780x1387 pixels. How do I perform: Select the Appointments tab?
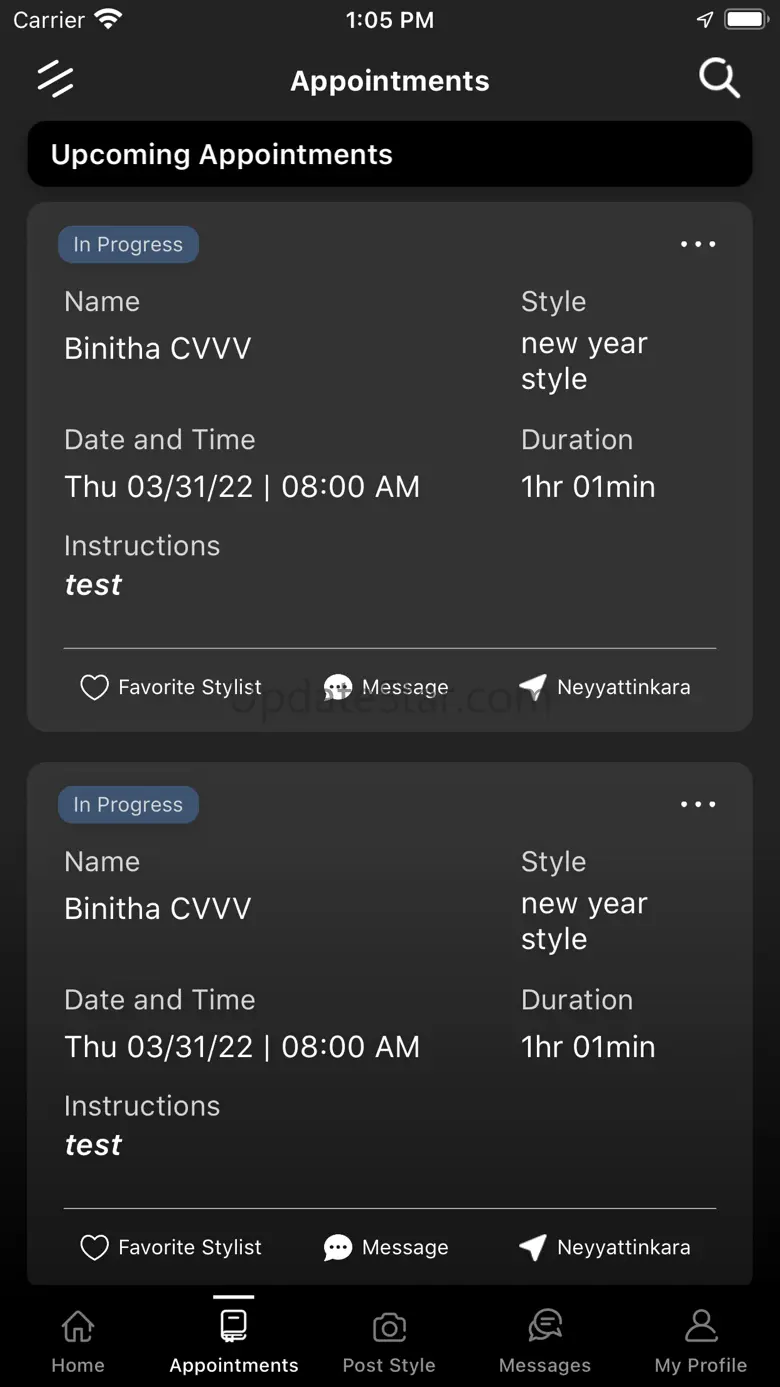tap(234, 1340)
